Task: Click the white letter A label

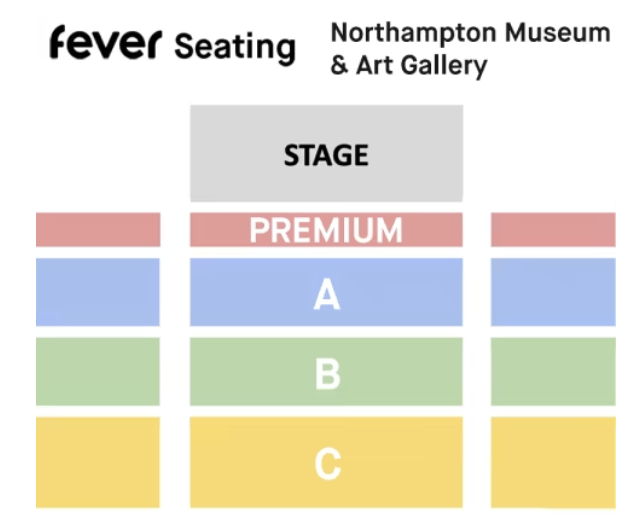Action: click(x=327, y=295)
